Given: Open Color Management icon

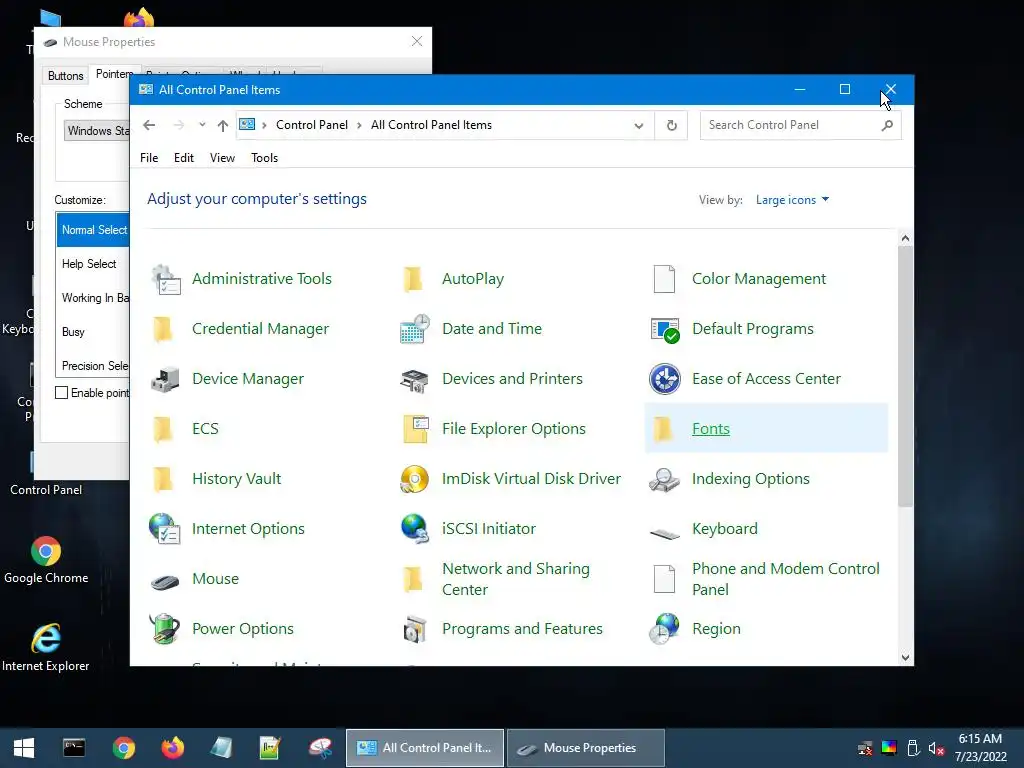Looking at the screenshot, I should pyautogui.click(x=664, y=280).
